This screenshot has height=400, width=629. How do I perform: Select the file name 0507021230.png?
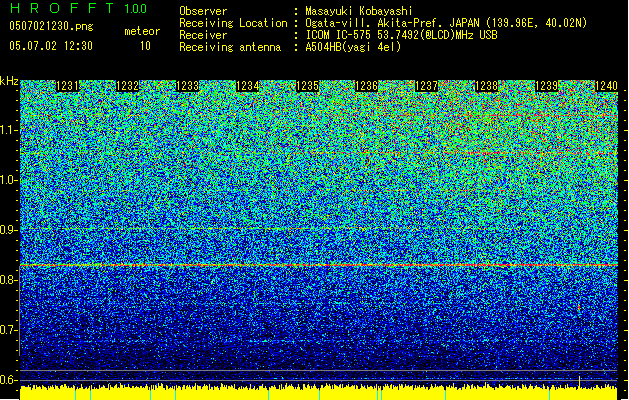tap(51, 26)
